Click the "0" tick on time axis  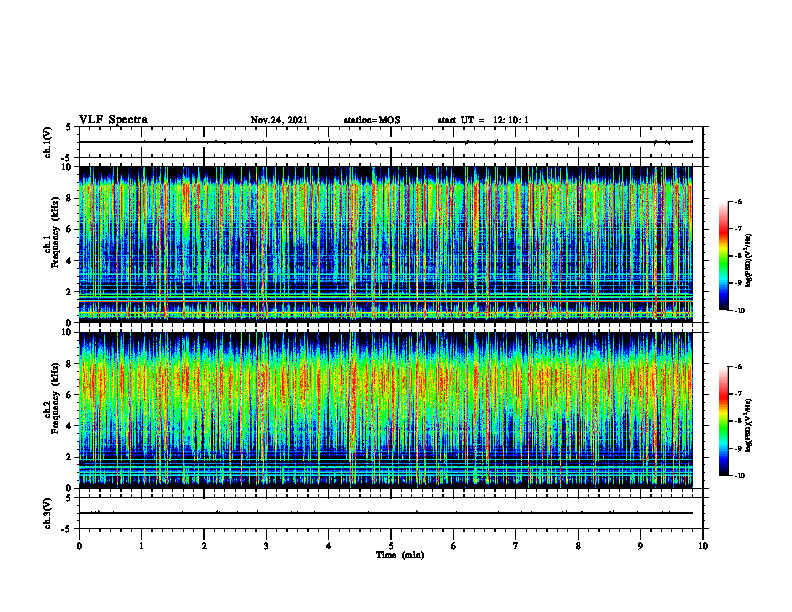click(x=79, y=546)
